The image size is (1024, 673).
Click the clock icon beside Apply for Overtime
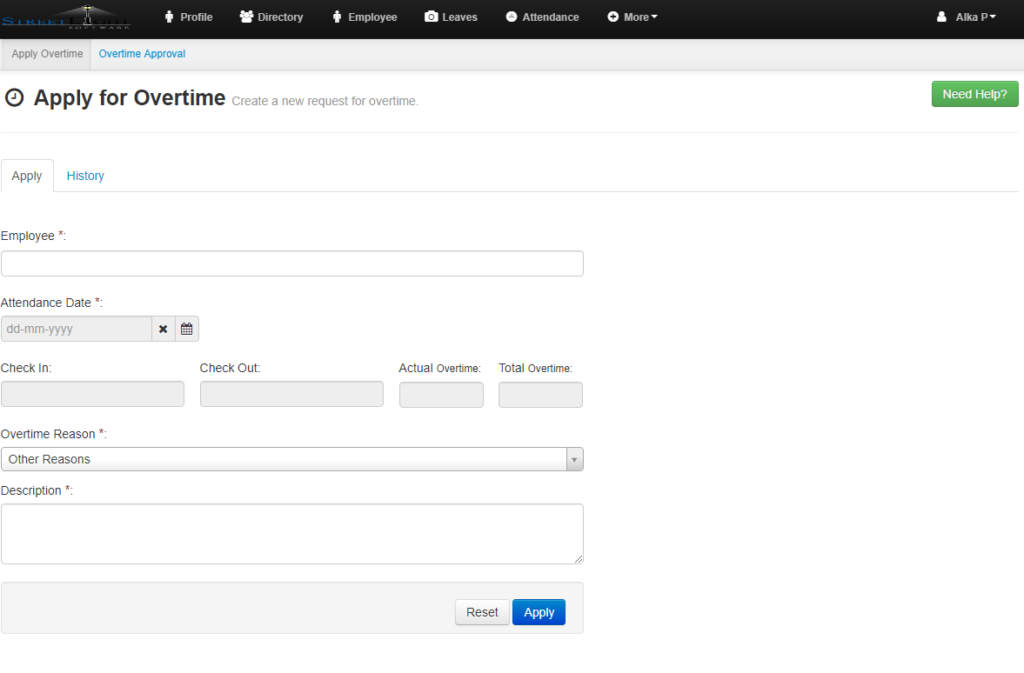coord(14,97)
